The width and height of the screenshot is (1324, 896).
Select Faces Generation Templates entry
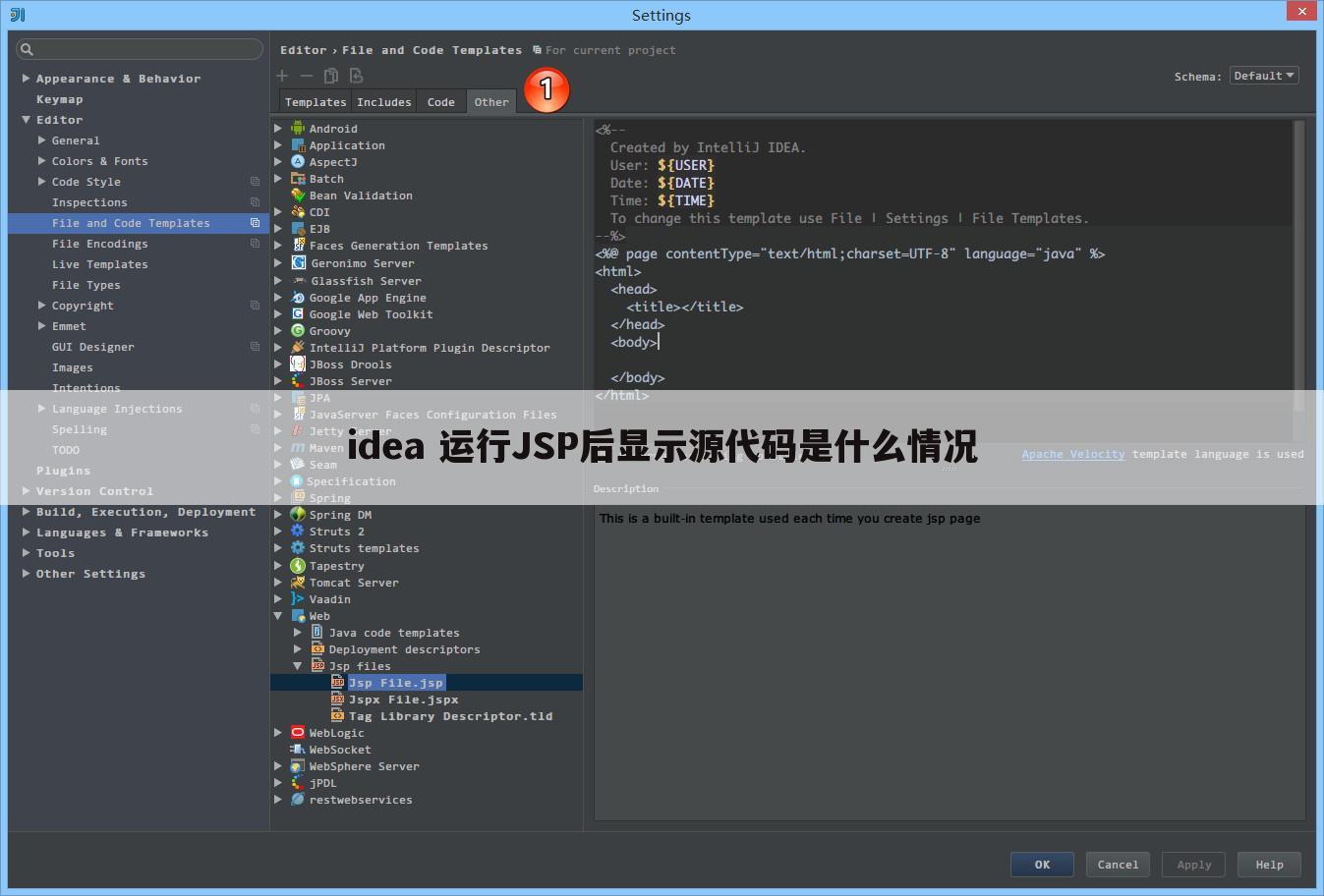(398, 246)
